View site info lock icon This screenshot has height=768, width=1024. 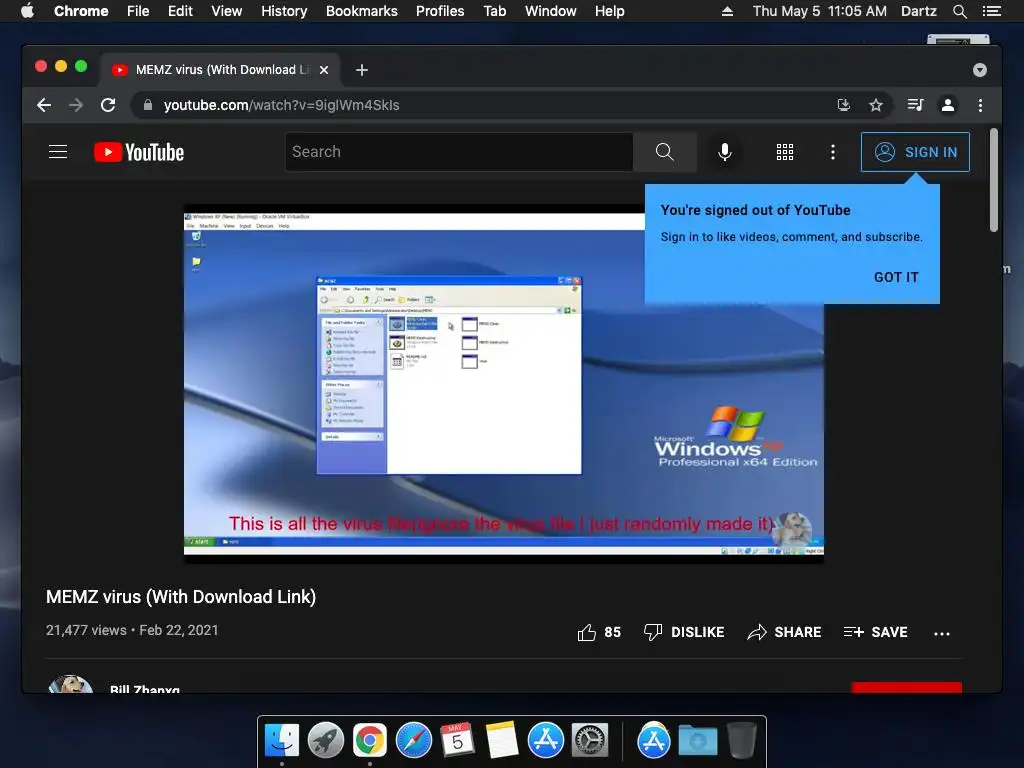point(148,105)
